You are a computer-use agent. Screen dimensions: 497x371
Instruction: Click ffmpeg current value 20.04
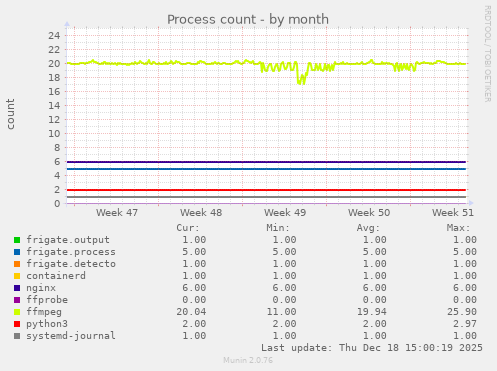(191, 312)
